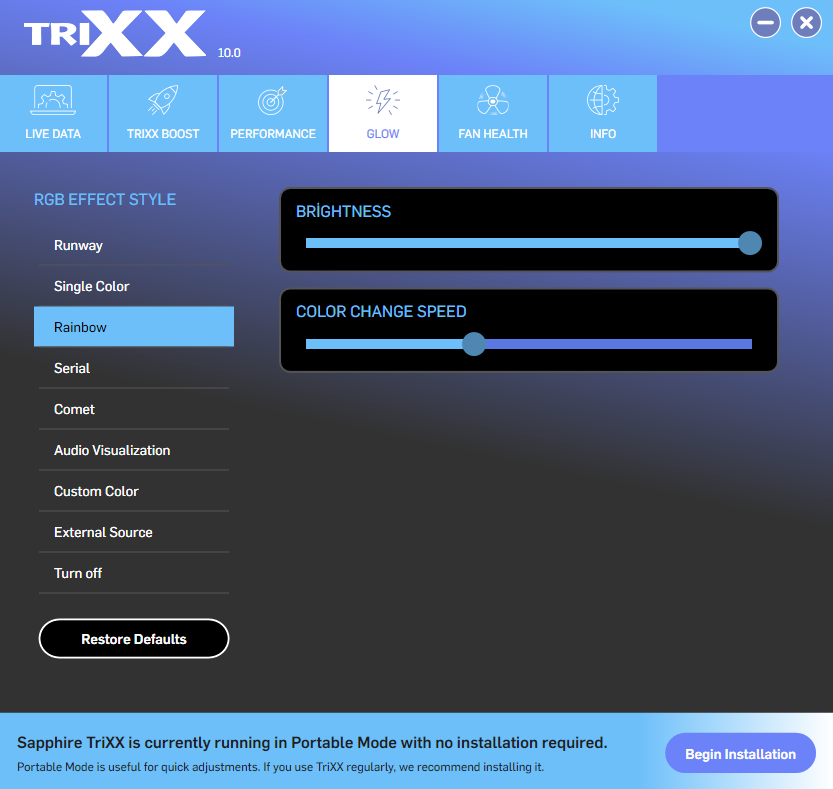Choose Single Color effect style

click(x=134, y=286)
